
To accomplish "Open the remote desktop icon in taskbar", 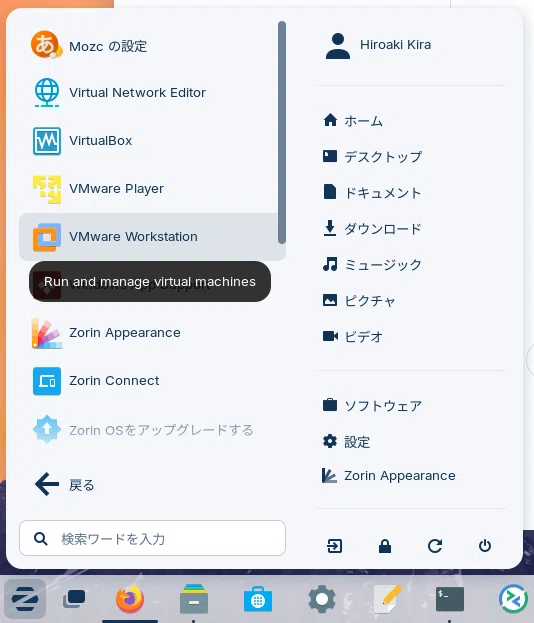I will pyautogui.click(x=513, y=599).
